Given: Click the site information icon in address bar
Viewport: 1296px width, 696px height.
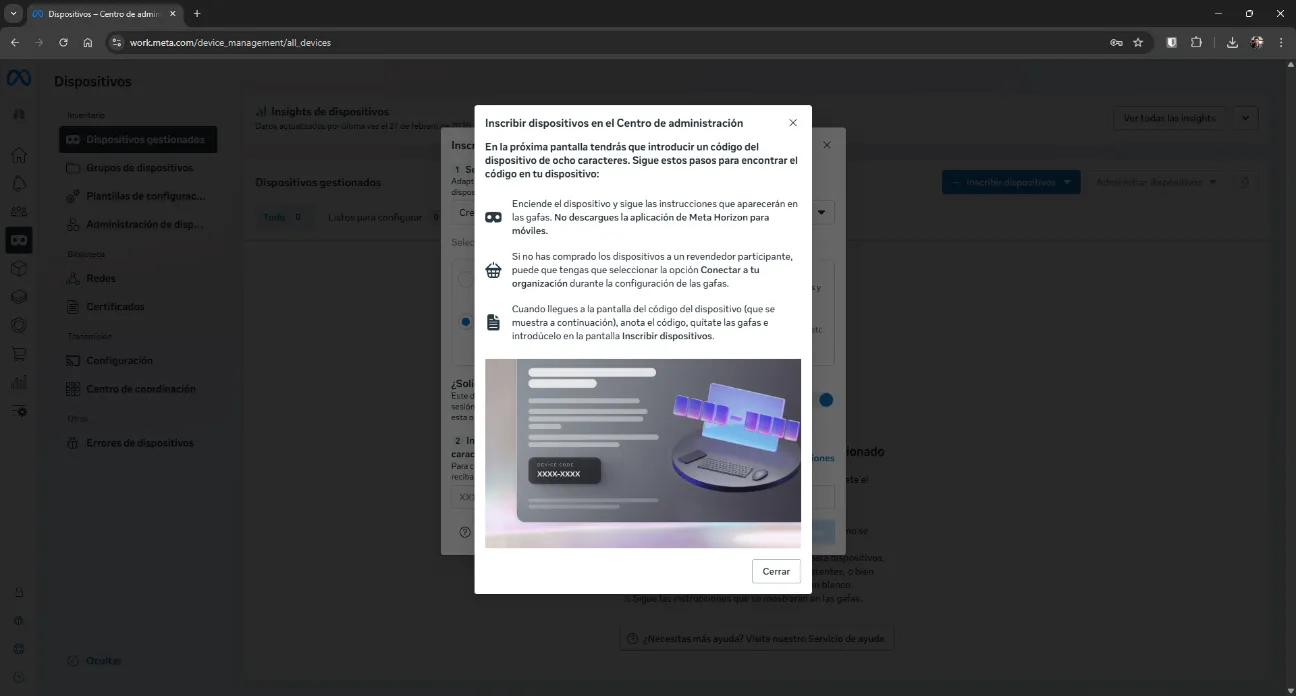Looking at the screenshot, I should click(116, 43).
